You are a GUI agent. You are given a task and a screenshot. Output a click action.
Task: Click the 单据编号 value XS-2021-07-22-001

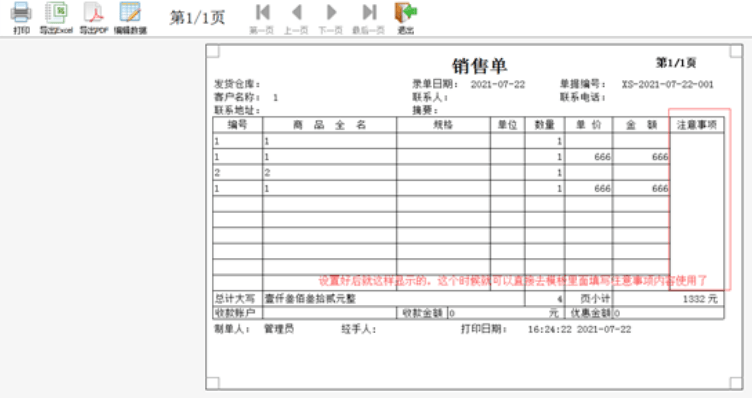667,84
